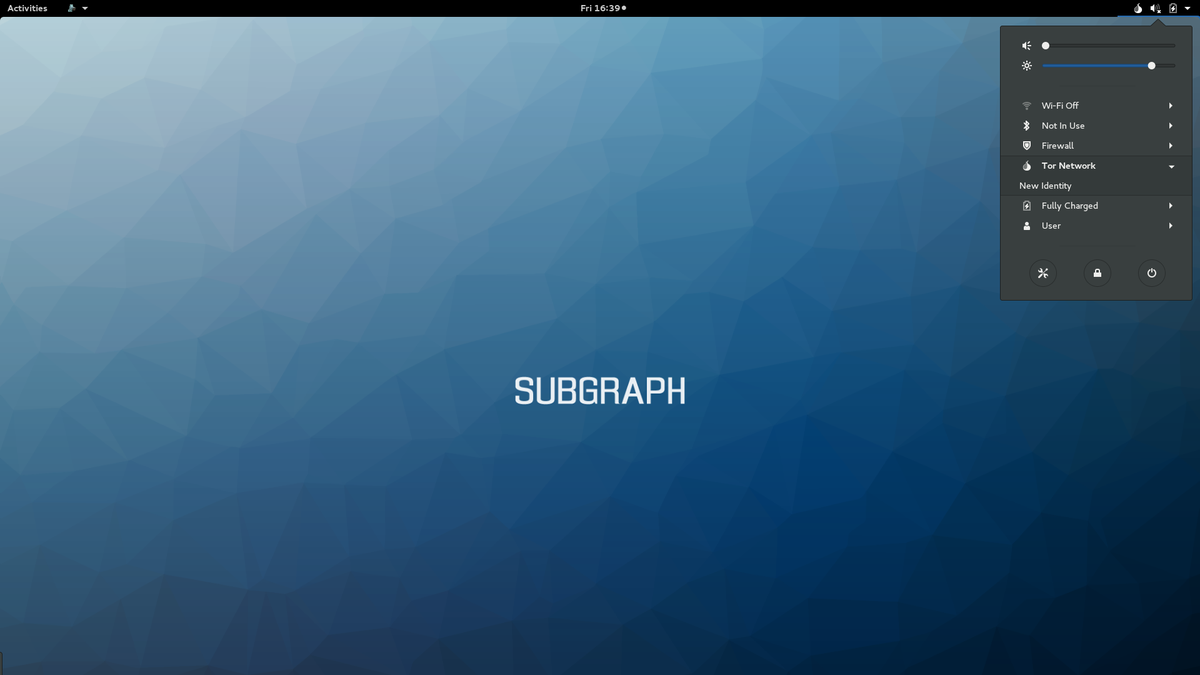Click the application icon in the top bar
The width and height of the screenshot is (1200, 675).
pos(72,8)
